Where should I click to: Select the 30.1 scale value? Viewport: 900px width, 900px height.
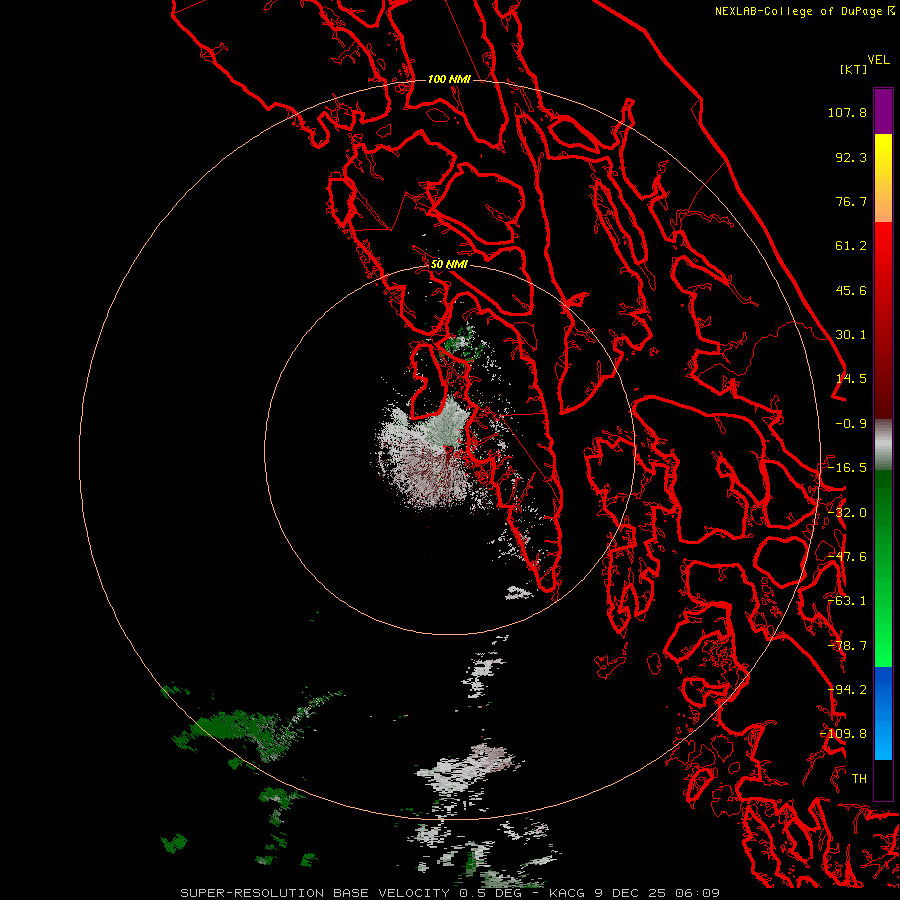851,335
